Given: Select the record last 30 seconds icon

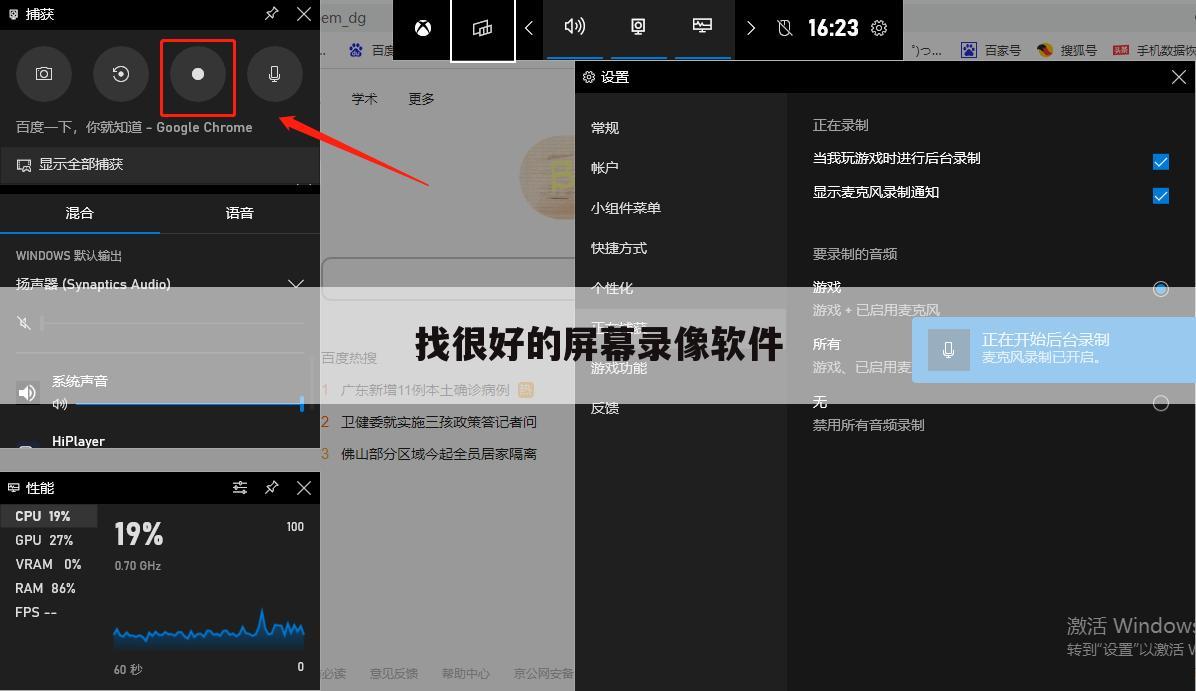Looking at the screenshot, I should (x=121, y=73).
